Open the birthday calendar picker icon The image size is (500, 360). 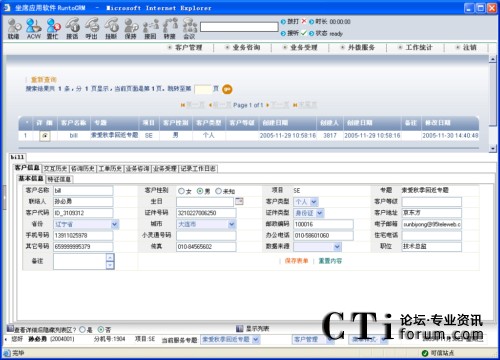(x=239, y=201)
